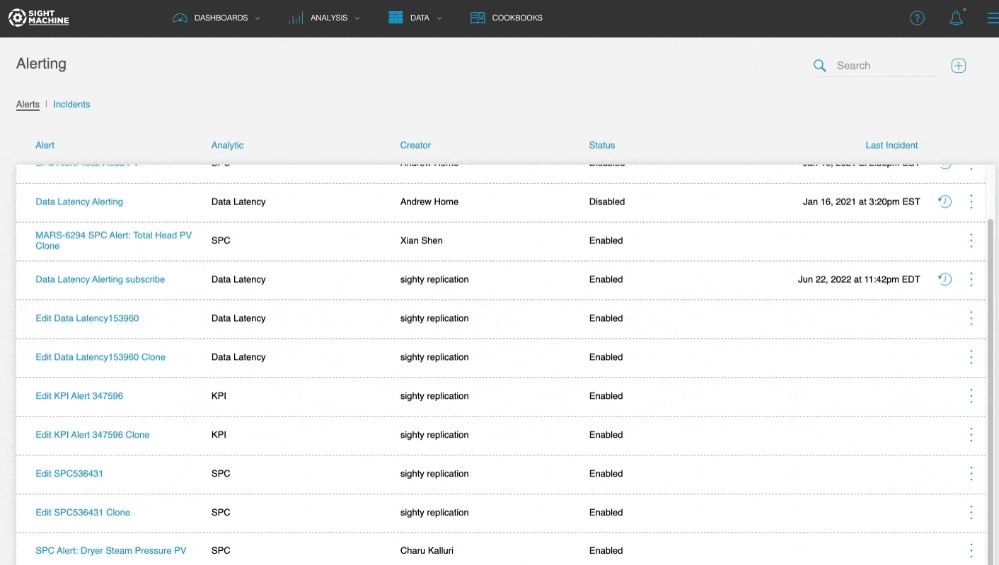Click the Search input field
This screenshot has height=565, width=999.
pos(886,66)
